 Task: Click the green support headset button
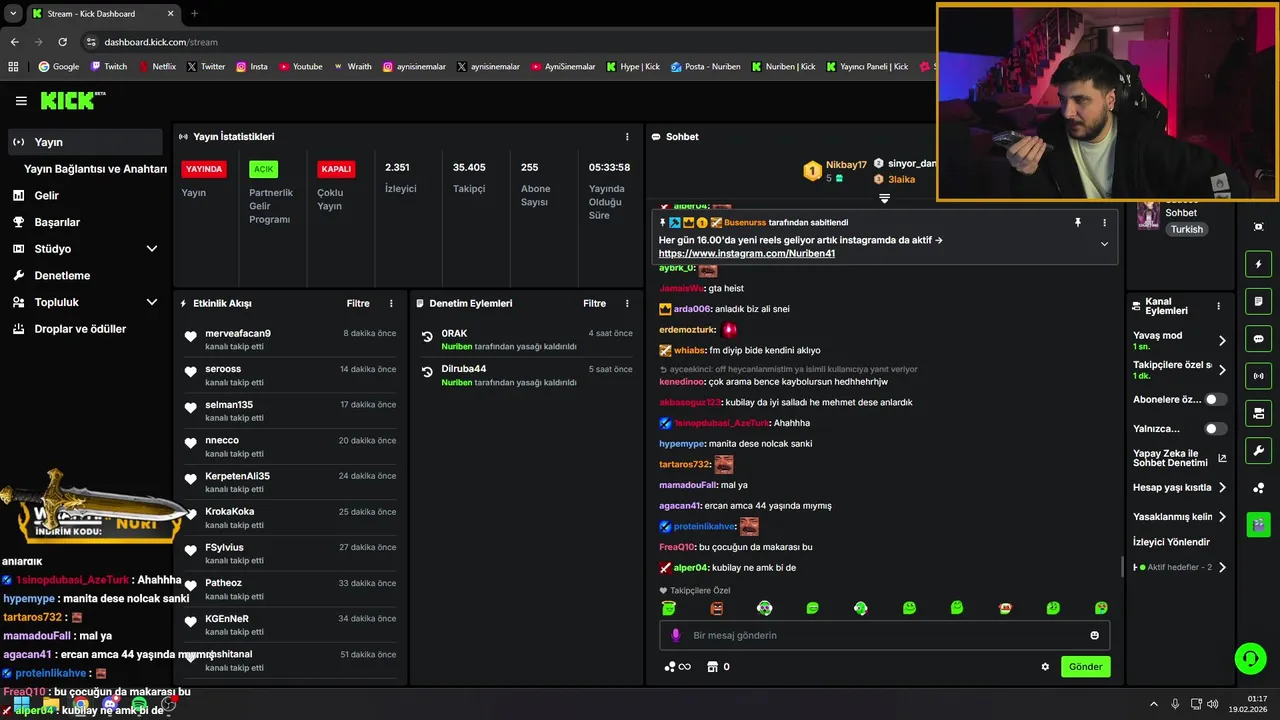pyautogui.click(x=1250, y=658)
